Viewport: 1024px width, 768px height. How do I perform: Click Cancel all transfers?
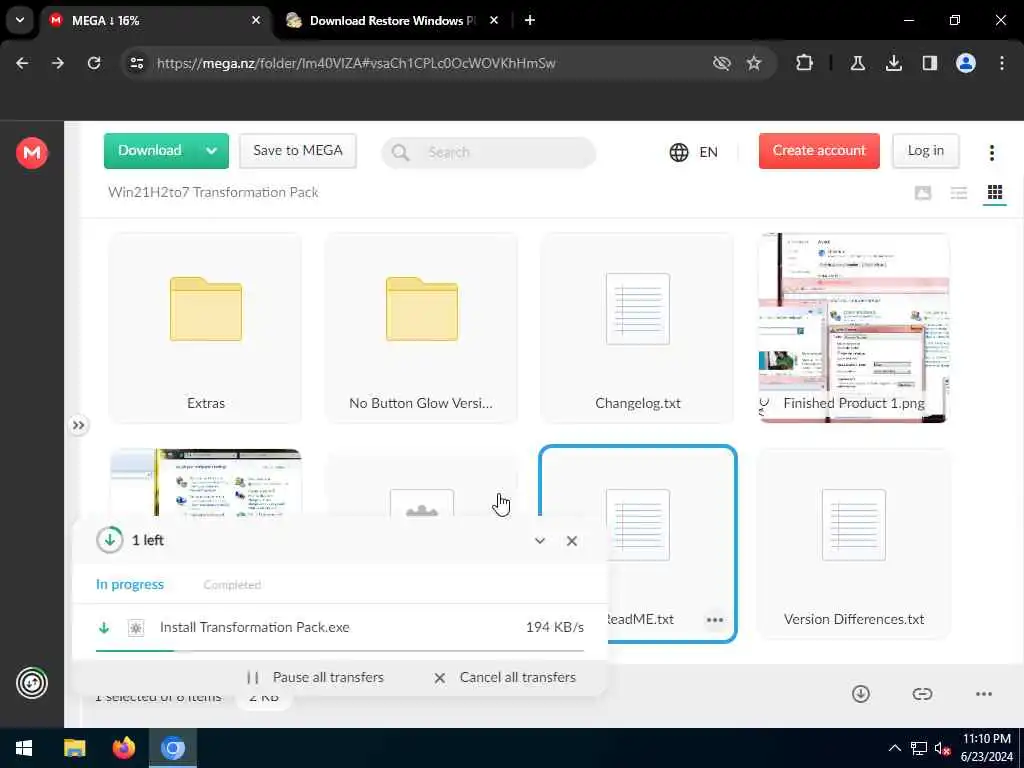click(505, 677)
